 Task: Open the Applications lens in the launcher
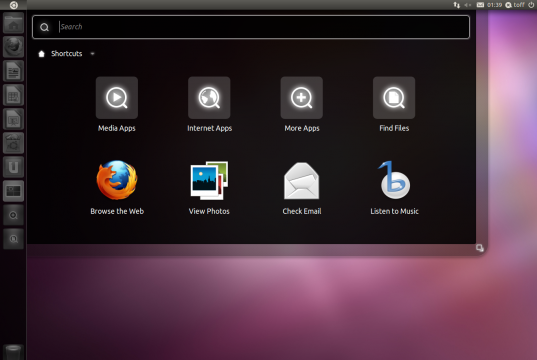pyautogui.click(x=13, y=215)
